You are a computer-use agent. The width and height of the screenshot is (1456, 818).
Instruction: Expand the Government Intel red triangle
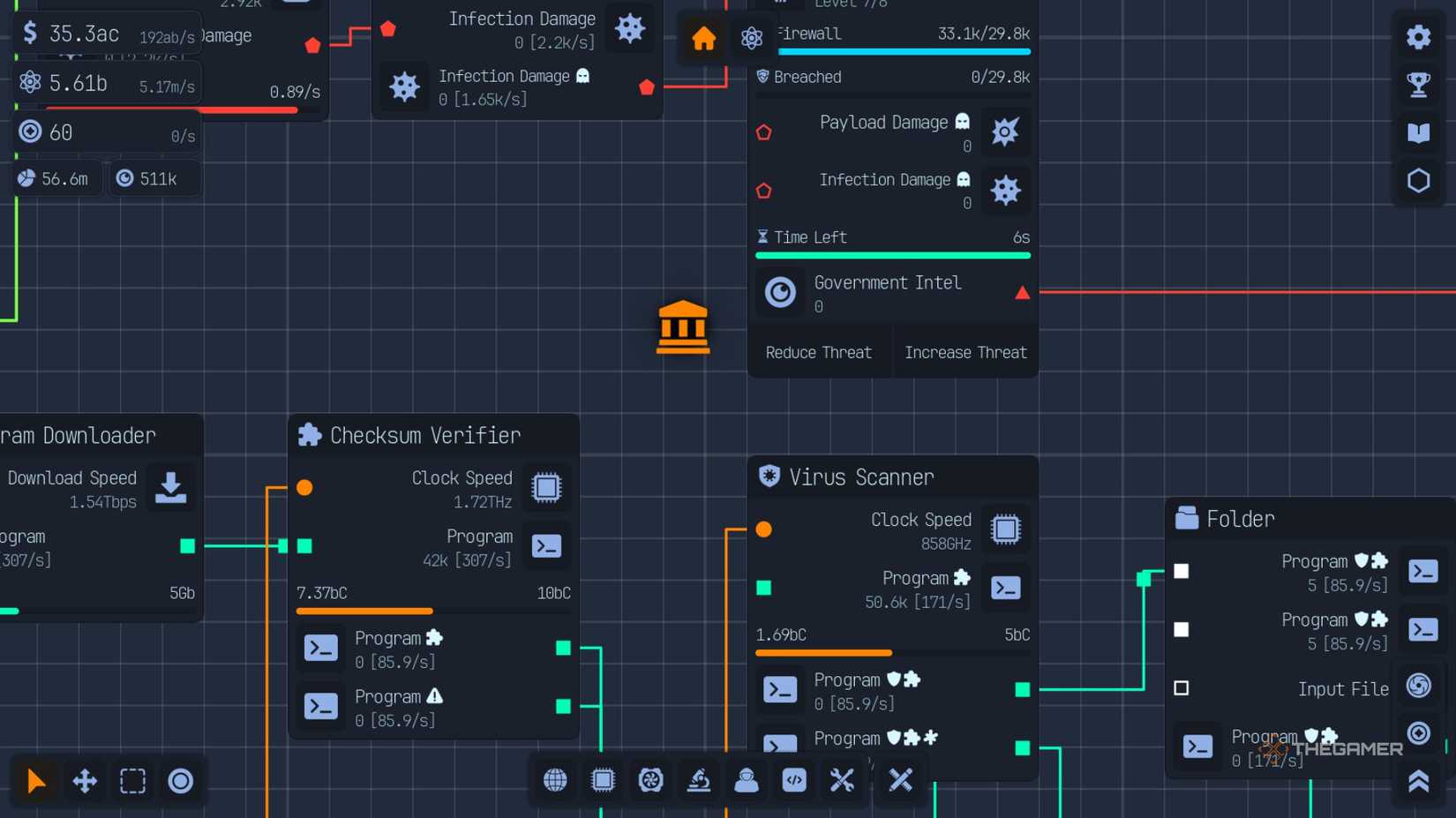(1022, 293)
